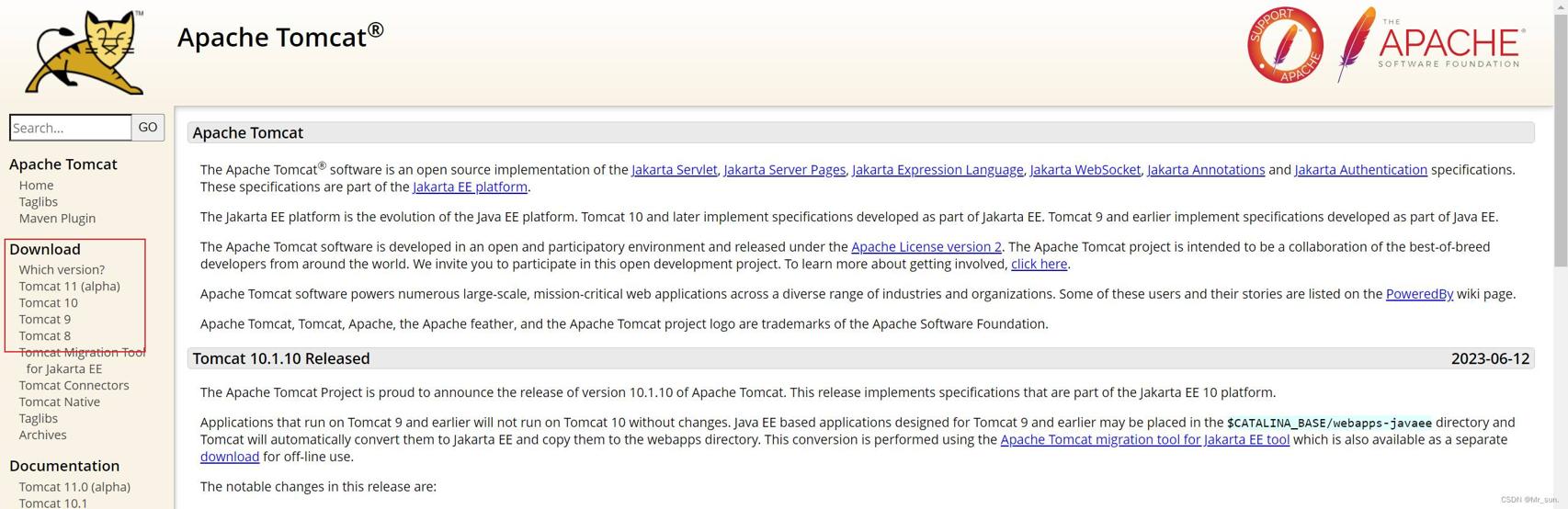Open Apache License version 2 link
Viewport: 1568px width, 509px height.
(x=926, y=247)
